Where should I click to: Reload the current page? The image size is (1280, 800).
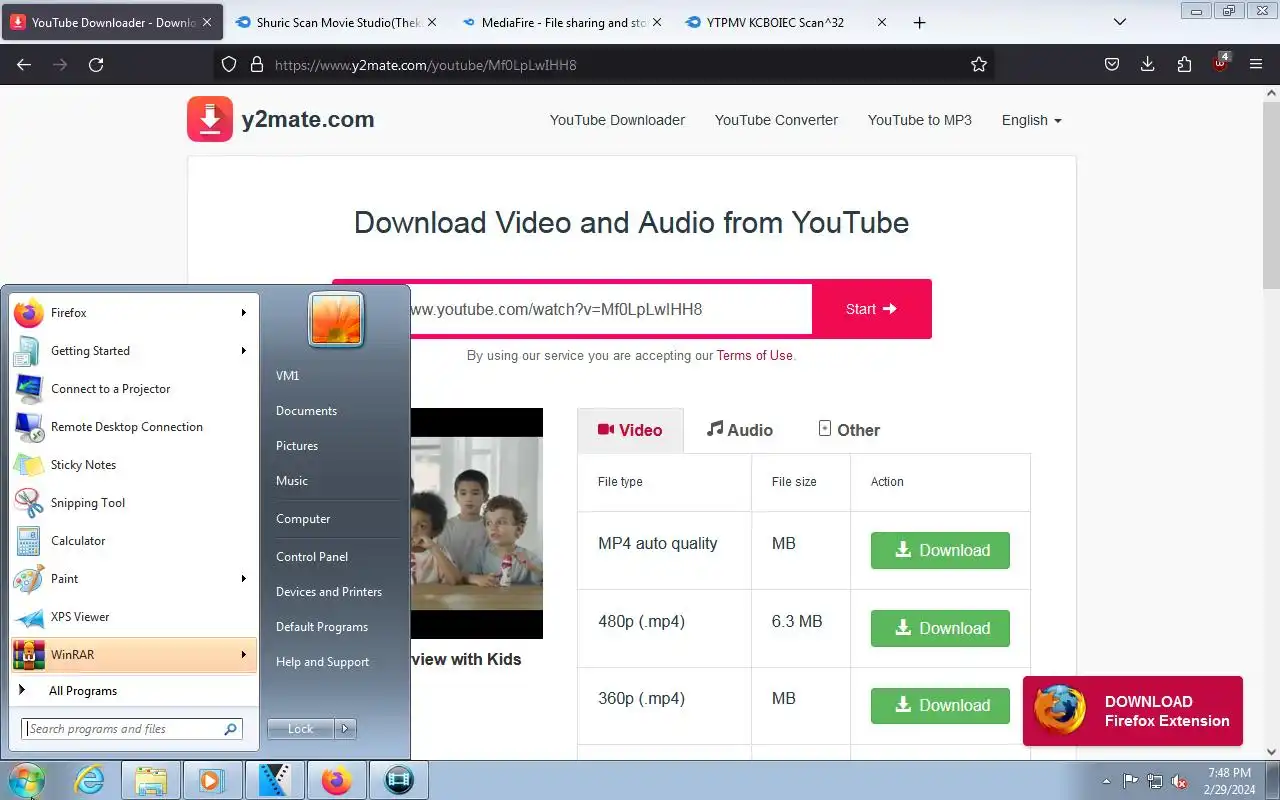96,64
